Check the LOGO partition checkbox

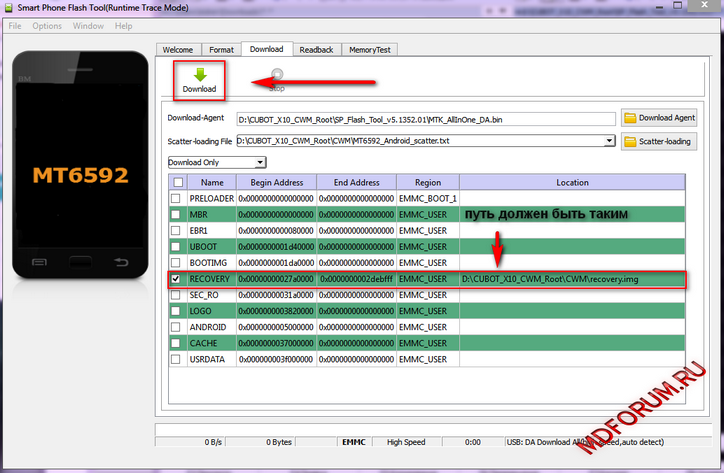175,311
